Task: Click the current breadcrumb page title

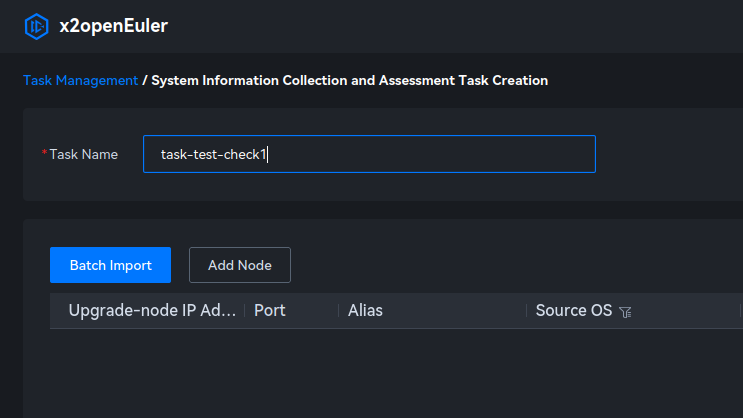Action: [349, 80]
